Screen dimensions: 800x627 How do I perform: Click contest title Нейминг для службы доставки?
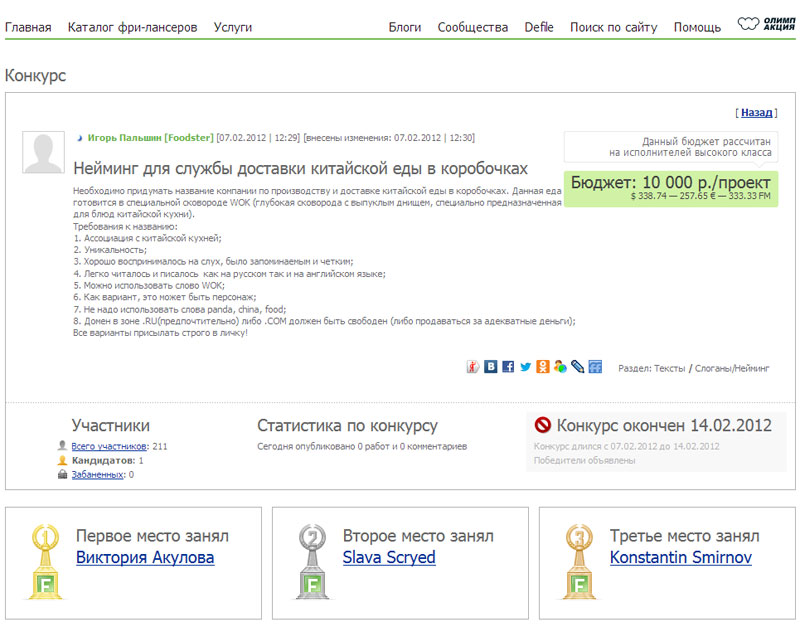301,168
